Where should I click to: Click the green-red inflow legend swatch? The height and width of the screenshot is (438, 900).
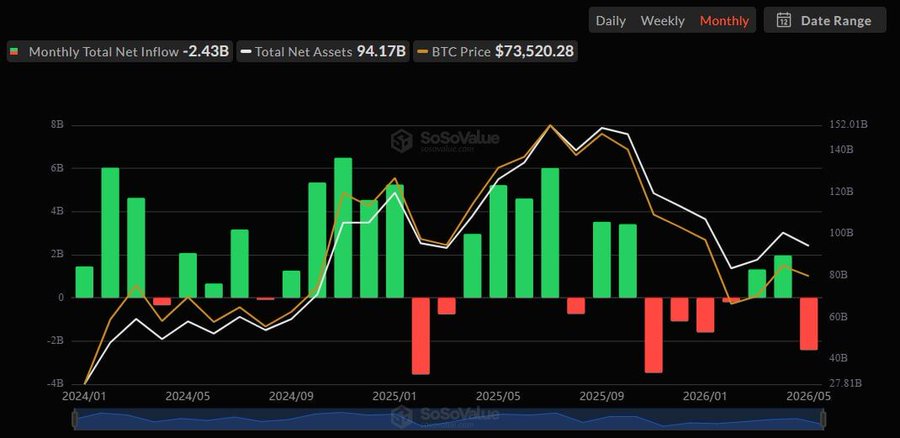coord(15,52)
